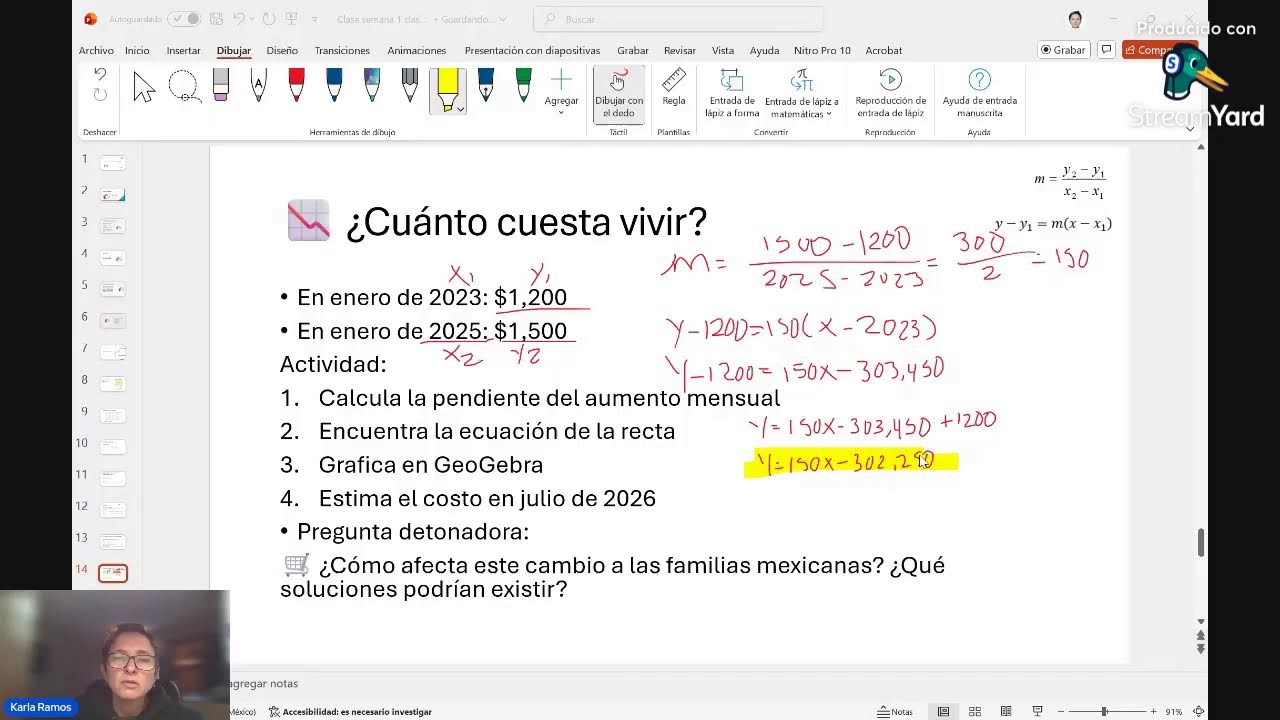This screenshot has height=720, width=1280.
Task: Click Accesibilidad: es necesario investigar
Action: [x=350, y=712]
